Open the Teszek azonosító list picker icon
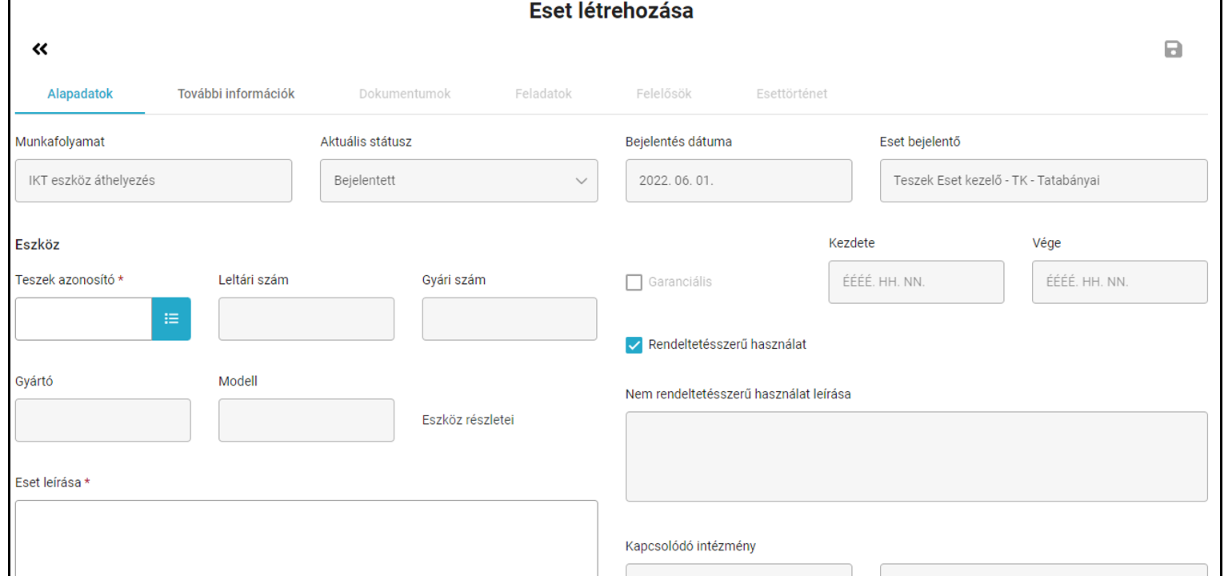The height and width of the screenshot is (576, 1229). (171, 319)
